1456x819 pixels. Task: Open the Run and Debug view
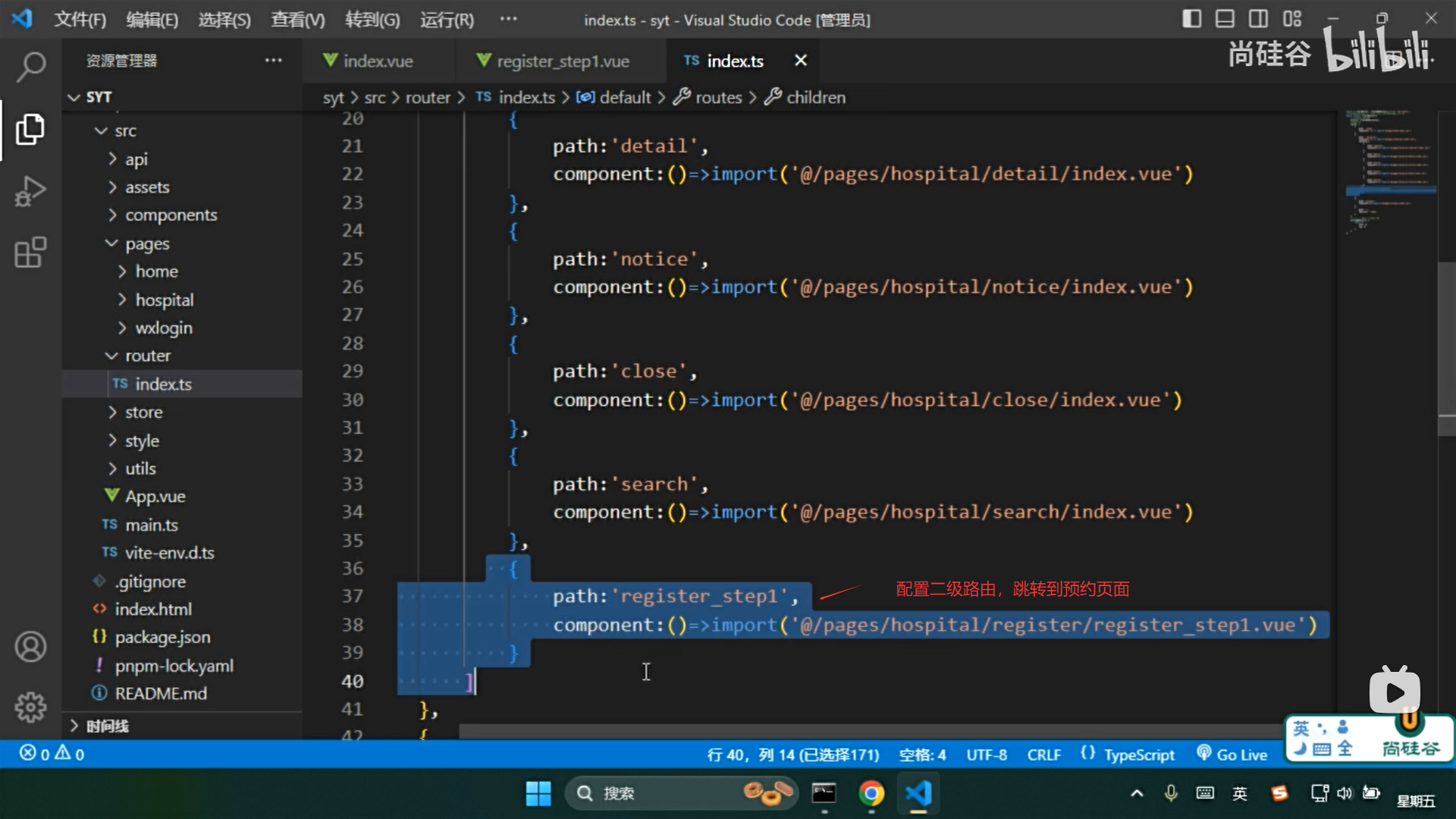coord(30,191)
